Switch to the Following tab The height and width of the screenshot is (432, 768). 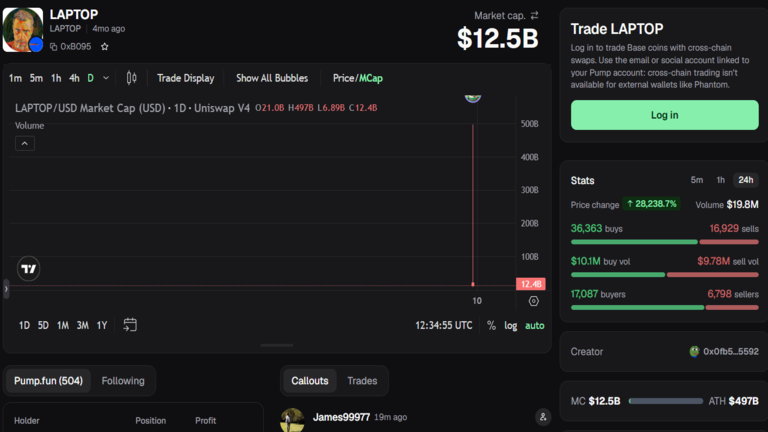click(x=123, y=381)
